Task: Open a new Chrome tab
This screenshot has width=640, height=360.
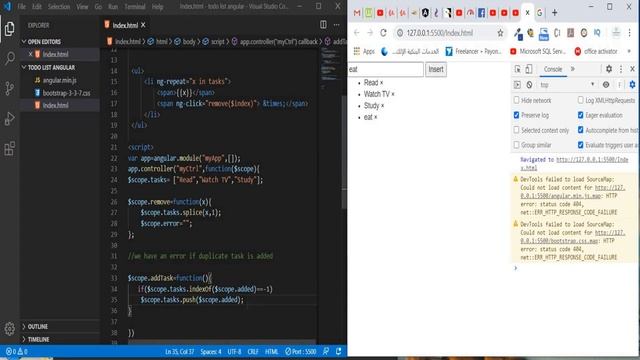Action: 554,13
